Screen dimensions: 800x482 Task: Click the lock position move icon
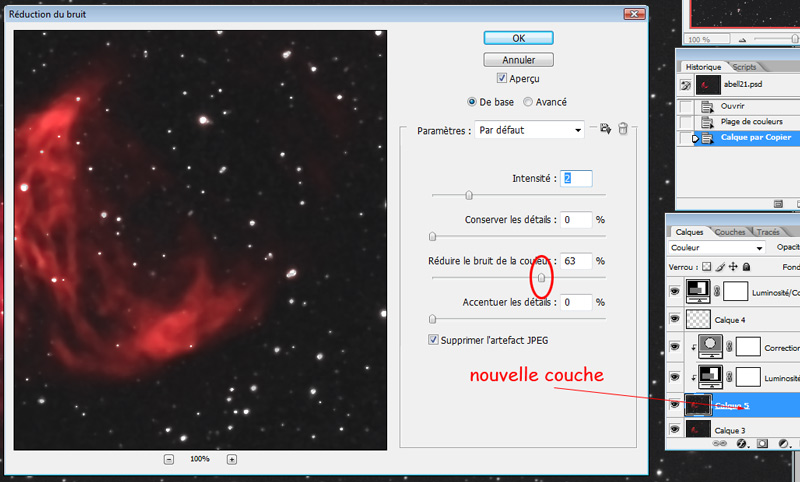coord(733,267)
